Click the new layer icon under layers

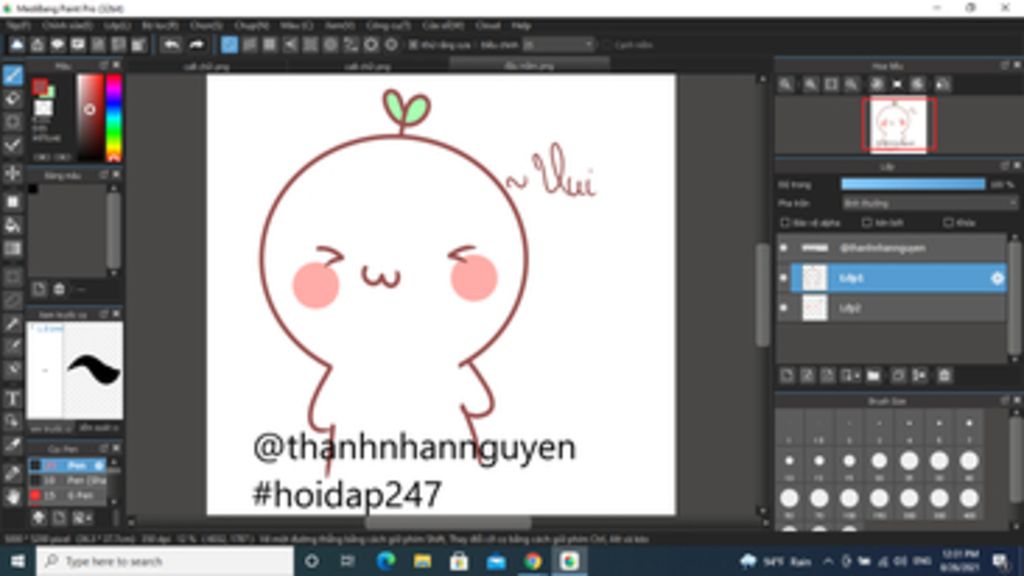pos(787,376)
